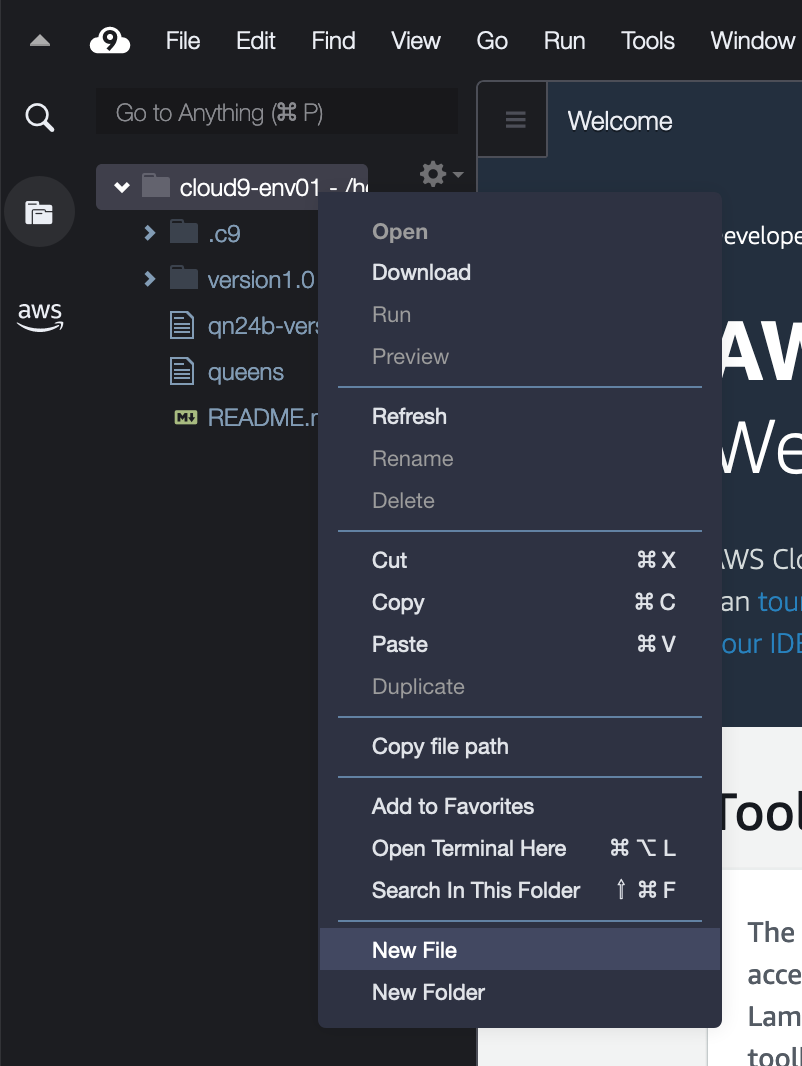Select the Environment file tree sidebar icon
The image size is (802, 1066).
coord(39,212)
